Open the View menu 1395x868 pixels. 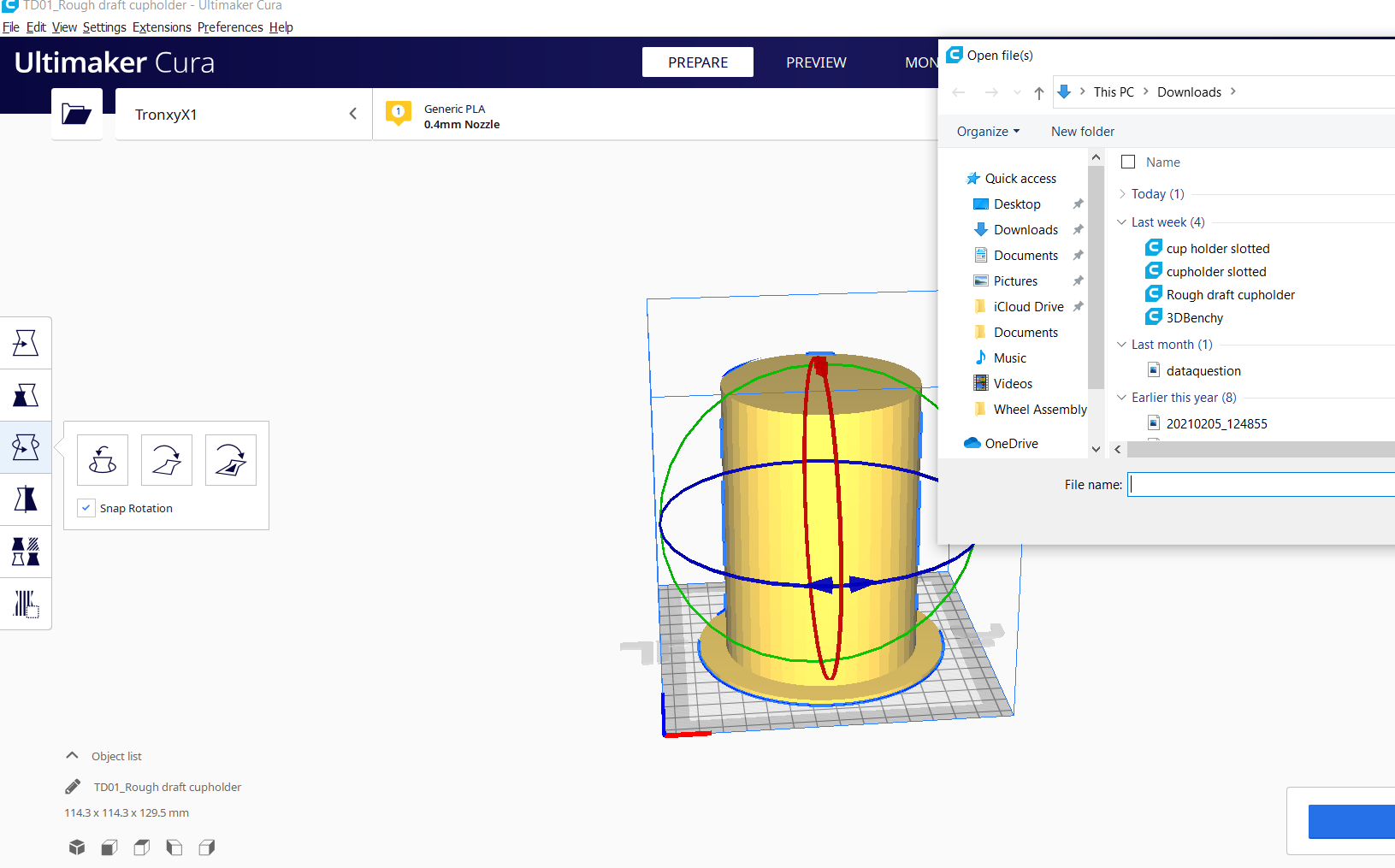tap(64, 27)
